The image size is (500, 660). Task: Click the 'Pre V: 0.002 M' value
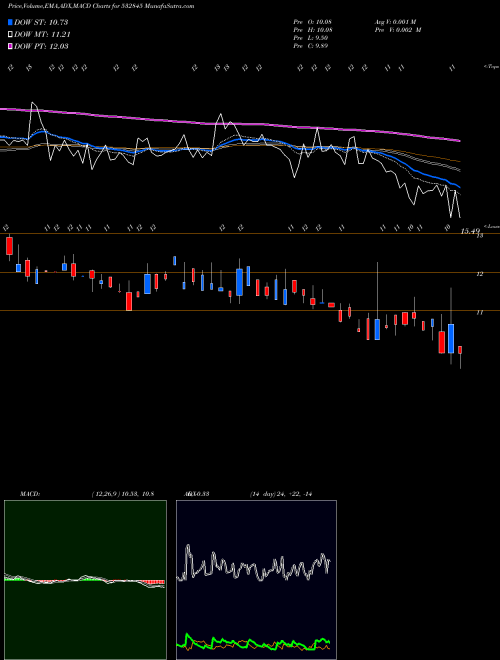tap(398, 29)
